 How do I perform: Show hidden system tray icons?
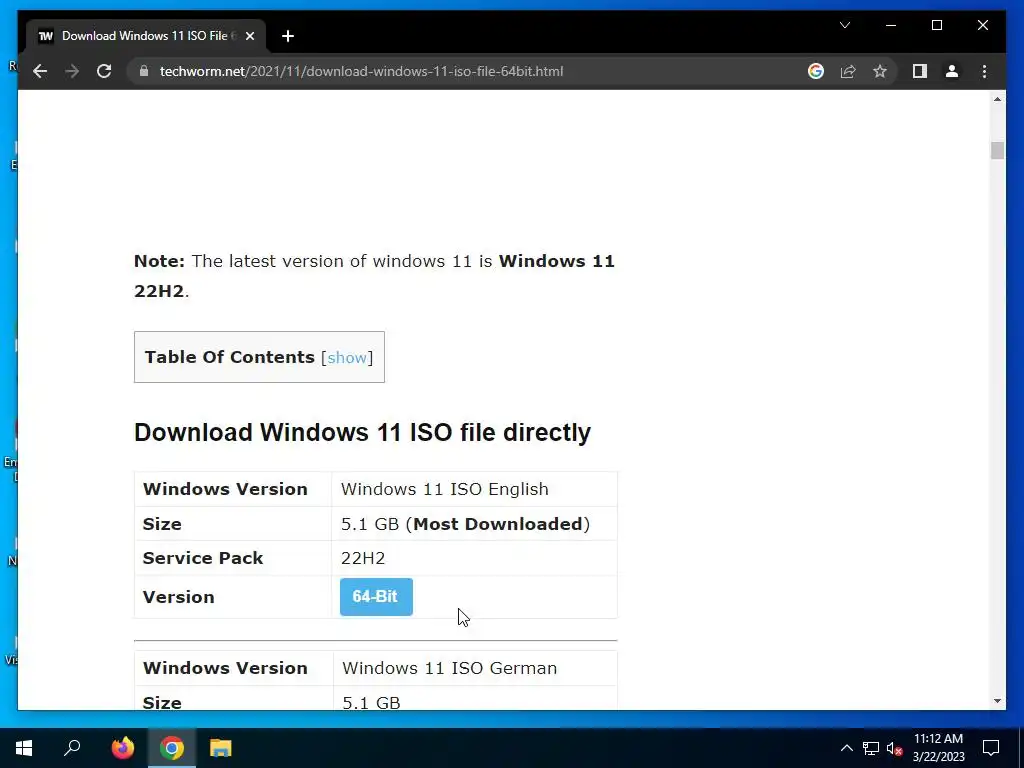point(846,748)
